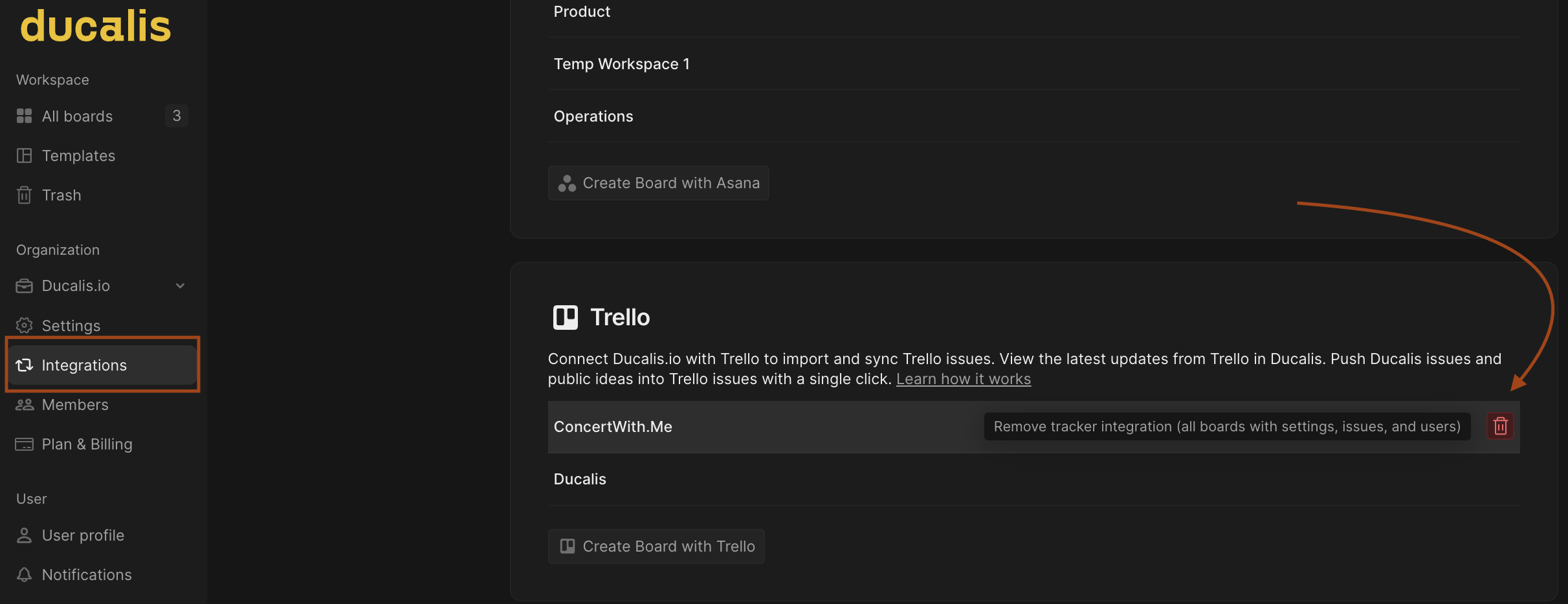Open the Ducalis.io organization selector

click(x=102, y=286)
